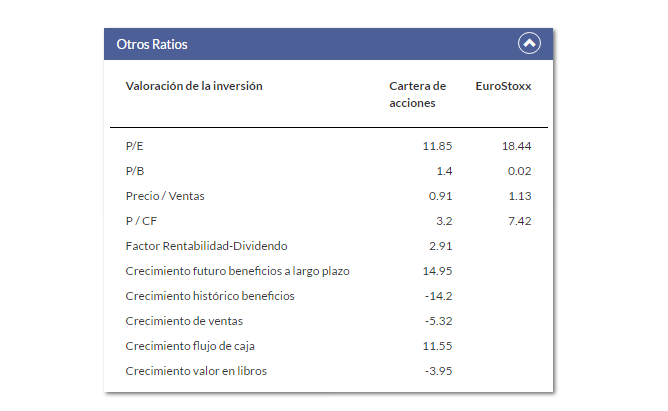Screen dimensions: 668x411
Task: Click the sales growth value -5.32
Action: [438, 321]
